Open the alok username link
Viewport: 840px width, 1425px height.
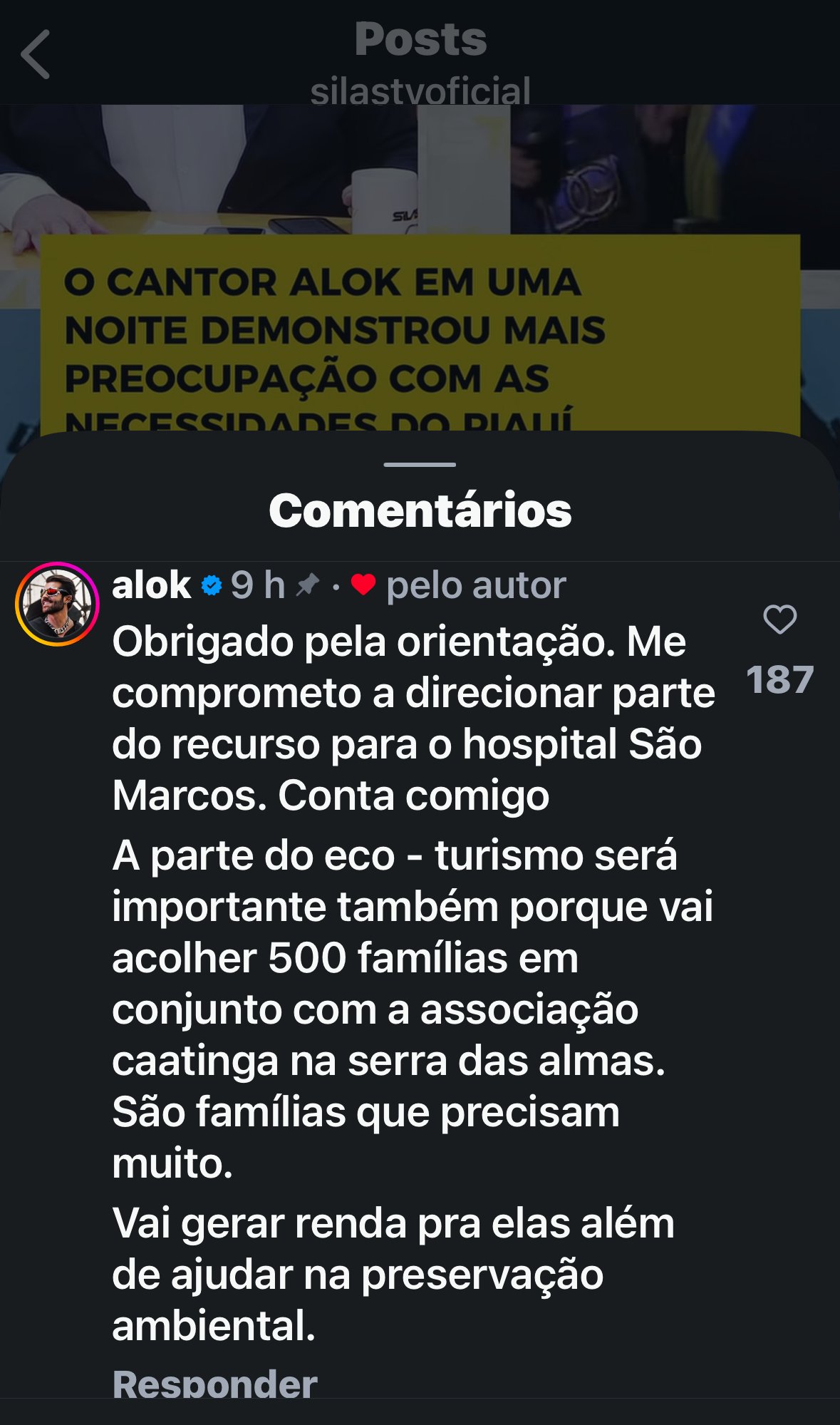click(x=151, y=585)
